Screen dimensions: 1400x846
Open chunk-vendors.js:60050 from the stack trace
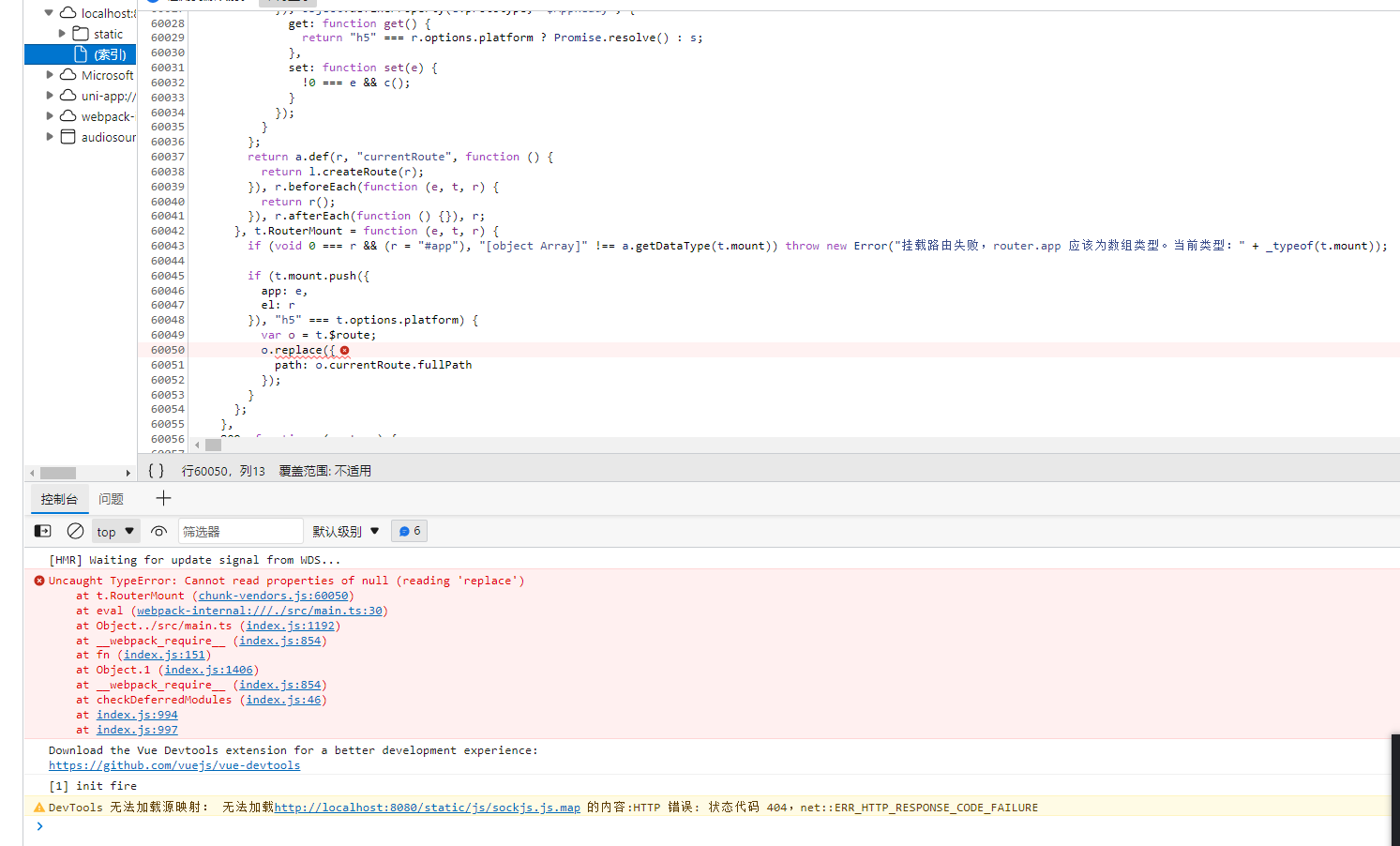[273, 595]
